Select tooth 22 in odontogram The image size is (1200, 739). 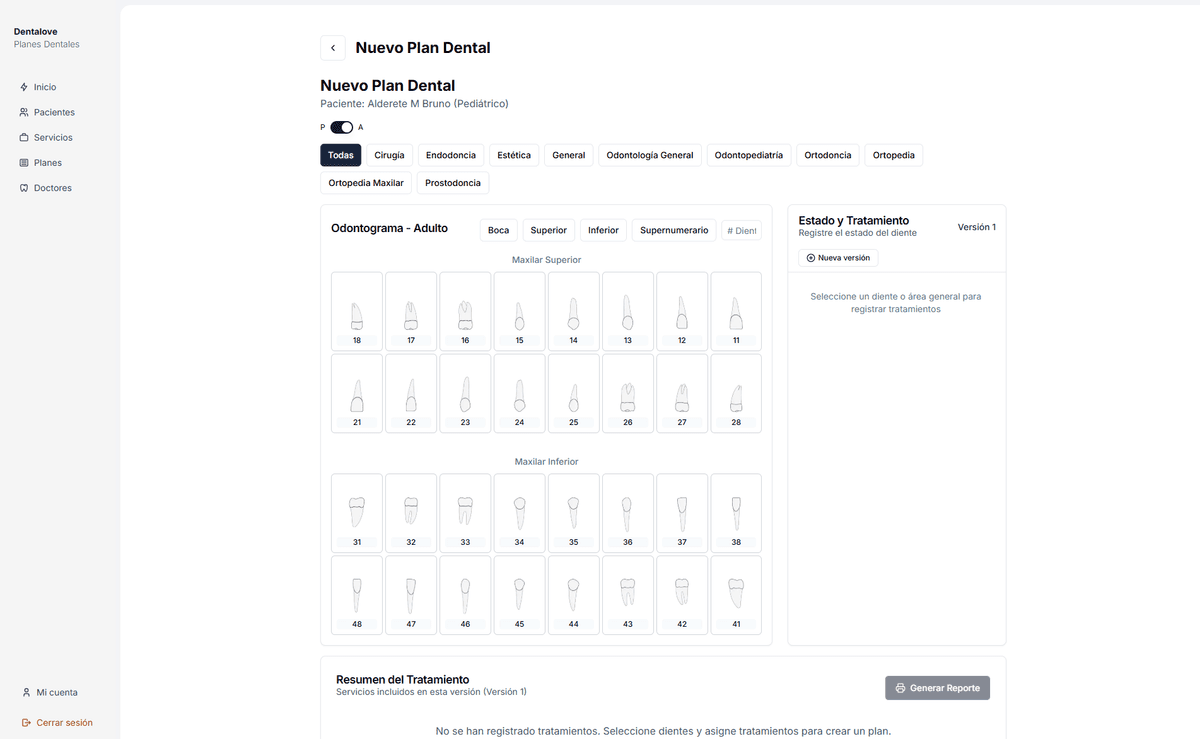click(x=411, y=393)
